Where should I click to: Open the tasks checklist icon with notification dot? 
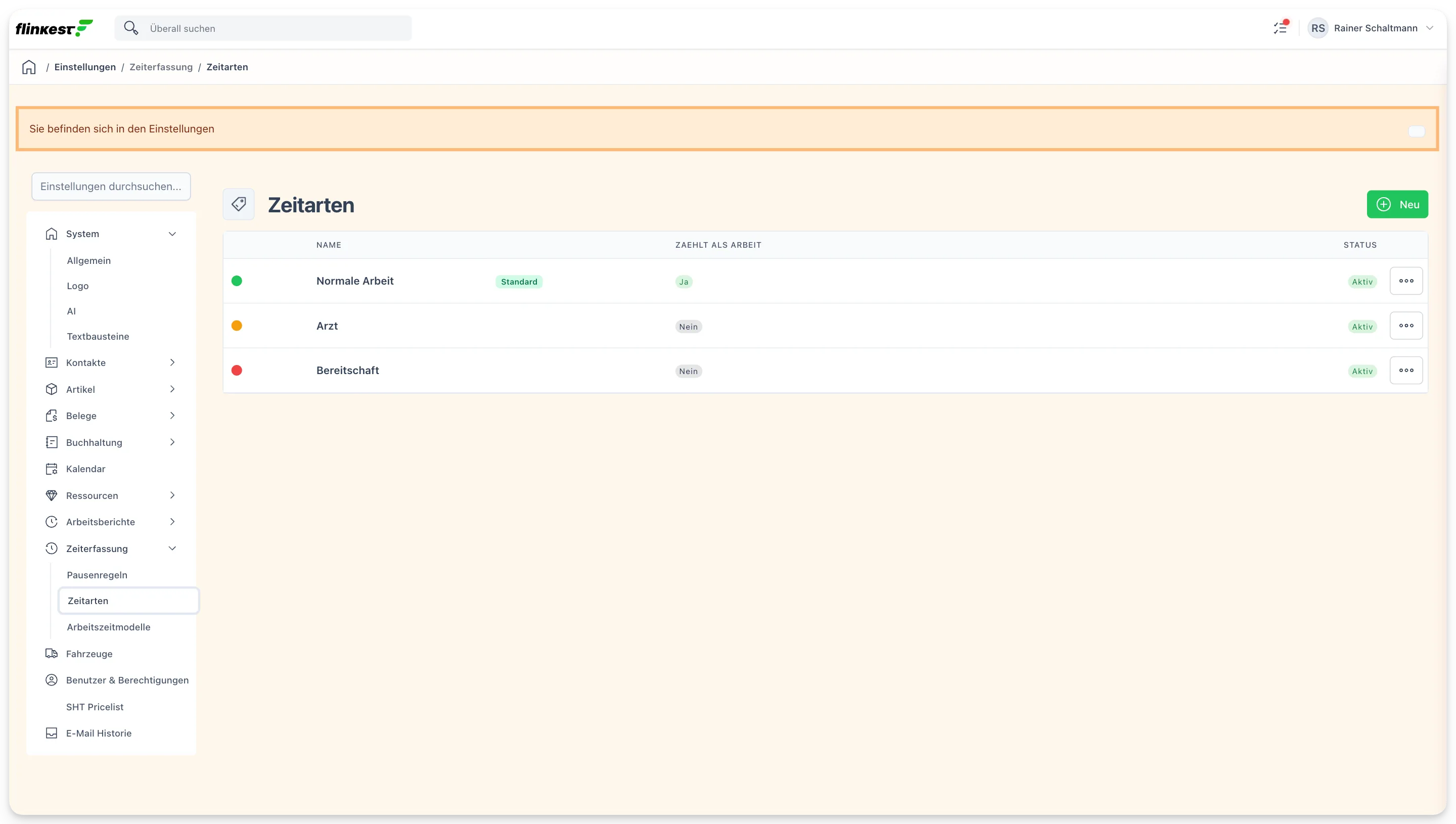1280,28
